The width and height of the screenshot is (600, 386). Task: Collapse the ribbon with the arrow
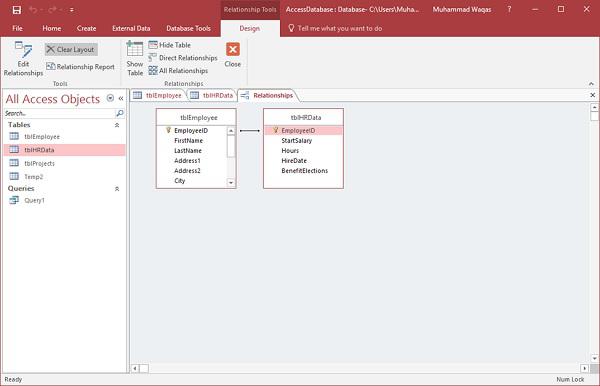coord(591,84)
